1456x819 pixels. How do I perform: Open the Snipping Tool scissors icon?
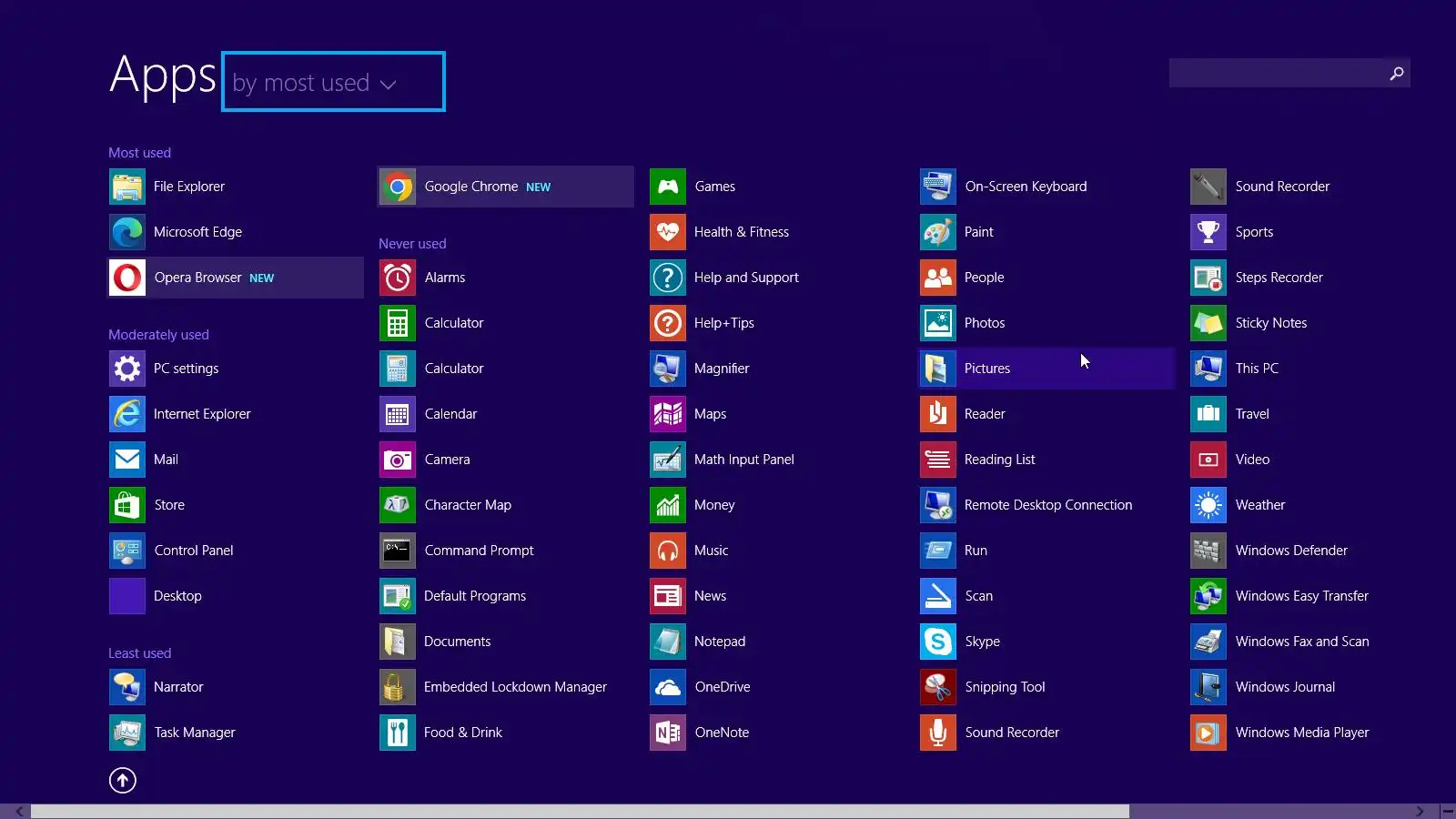pos(938,687)
